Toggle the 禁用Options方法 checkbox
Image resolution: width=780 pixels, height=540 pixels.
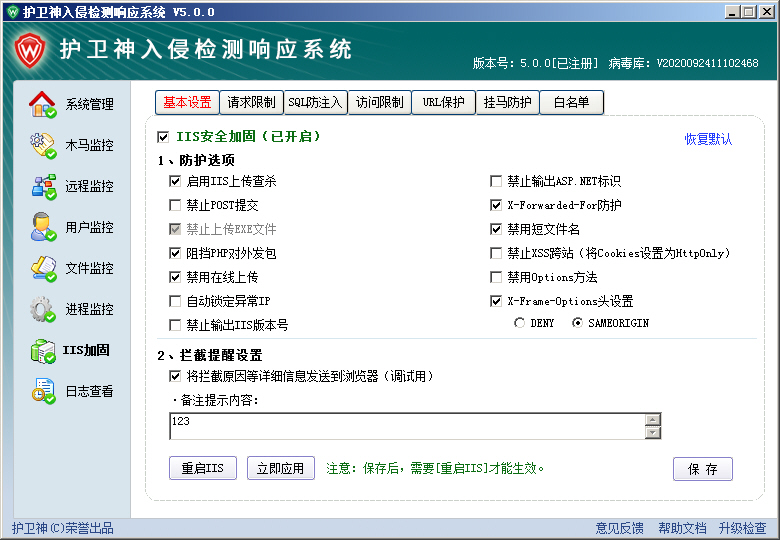[496, 277]
